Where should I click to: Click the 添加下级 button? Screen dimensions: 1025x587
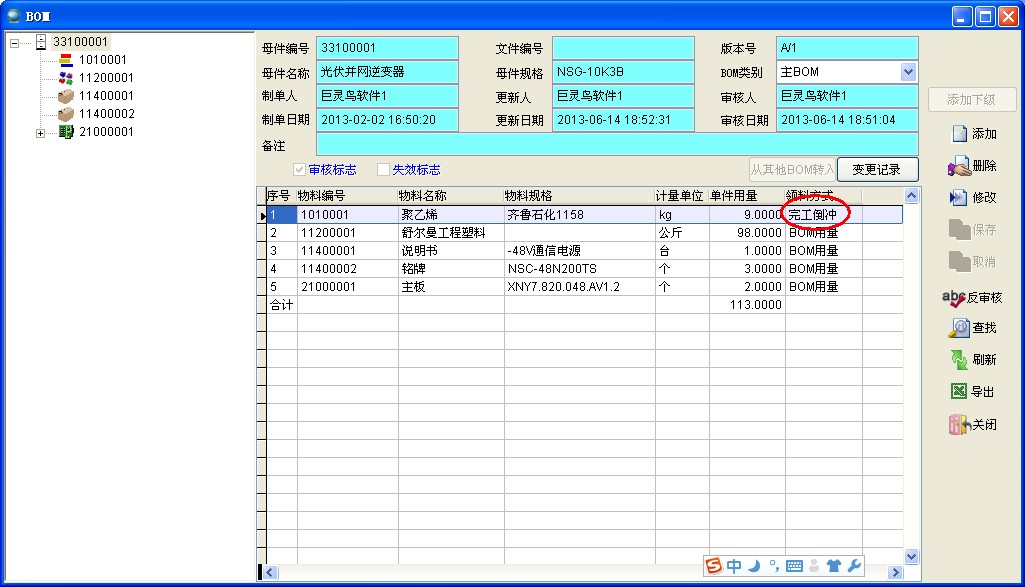[x=971, y=100]
